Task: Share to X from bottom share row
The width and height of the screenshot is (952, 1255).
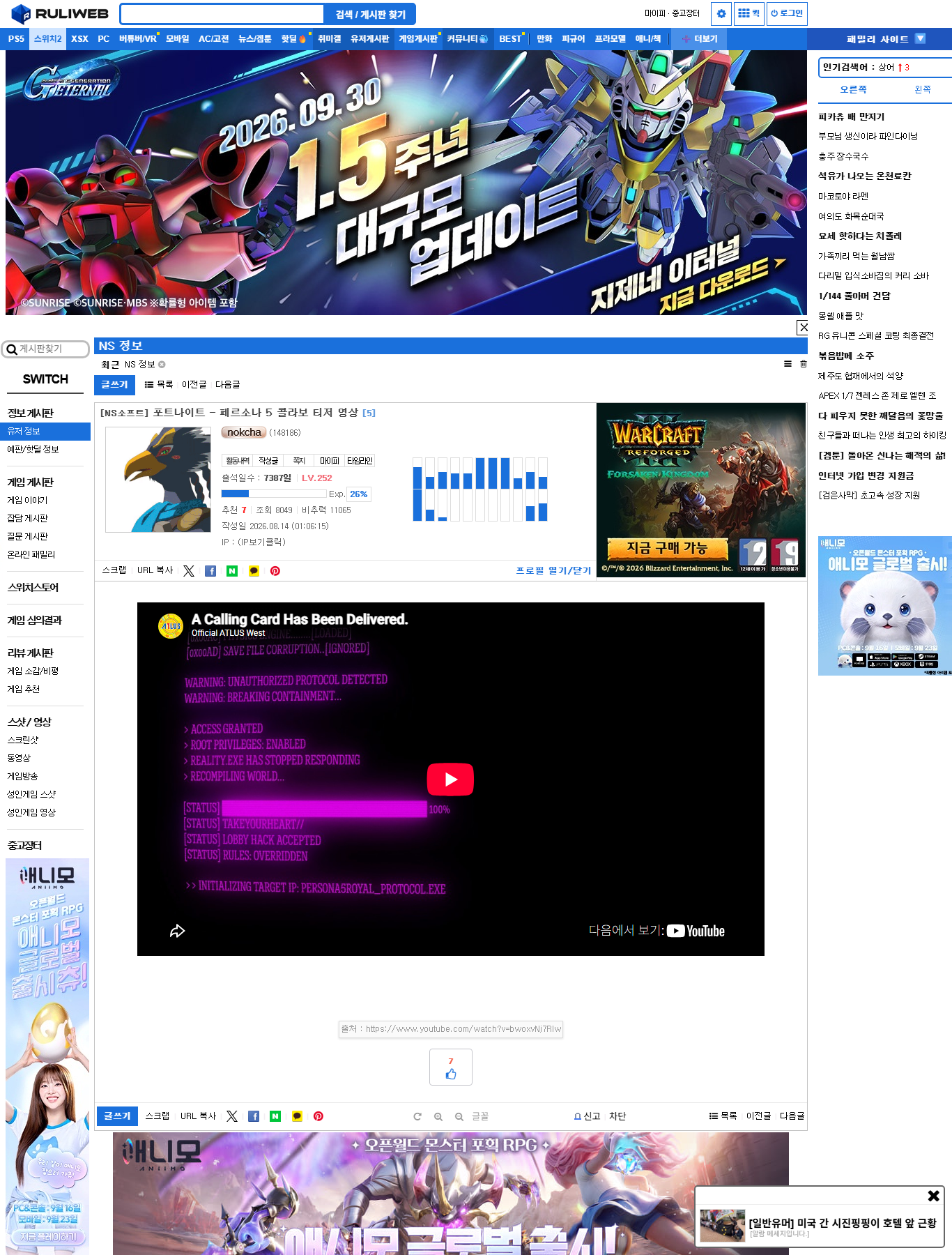Action: (x=232, y=1116)
